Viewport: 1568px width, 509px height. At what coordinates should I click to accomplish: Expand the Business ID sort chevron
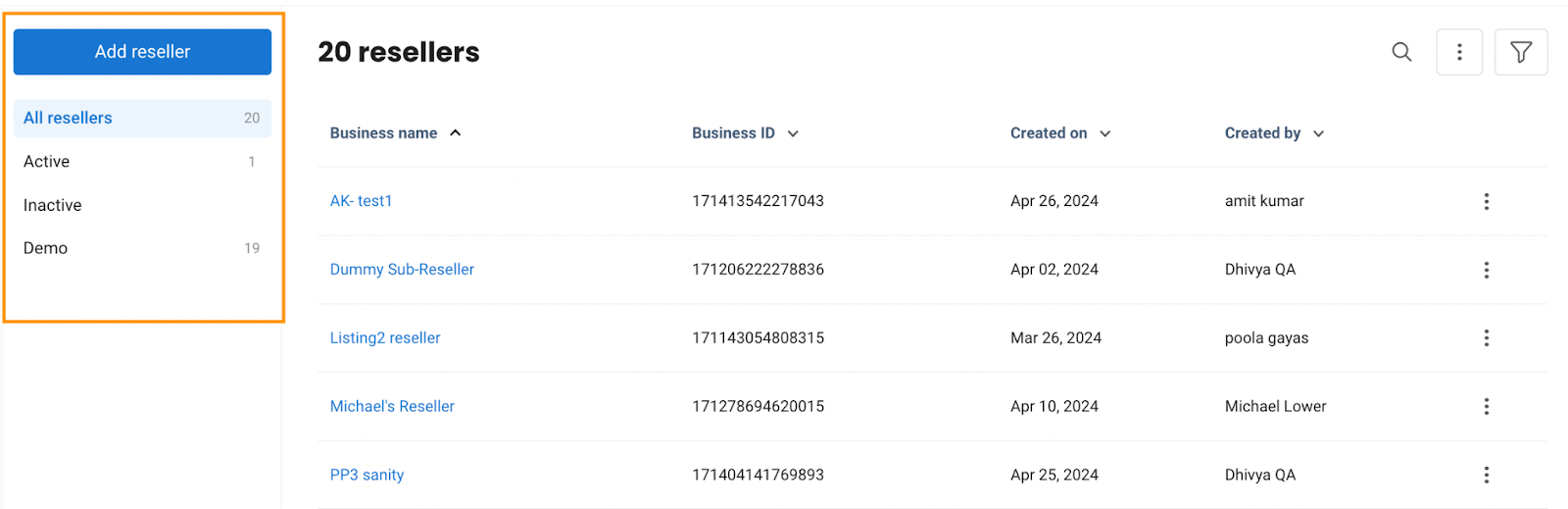pos(793,133)
